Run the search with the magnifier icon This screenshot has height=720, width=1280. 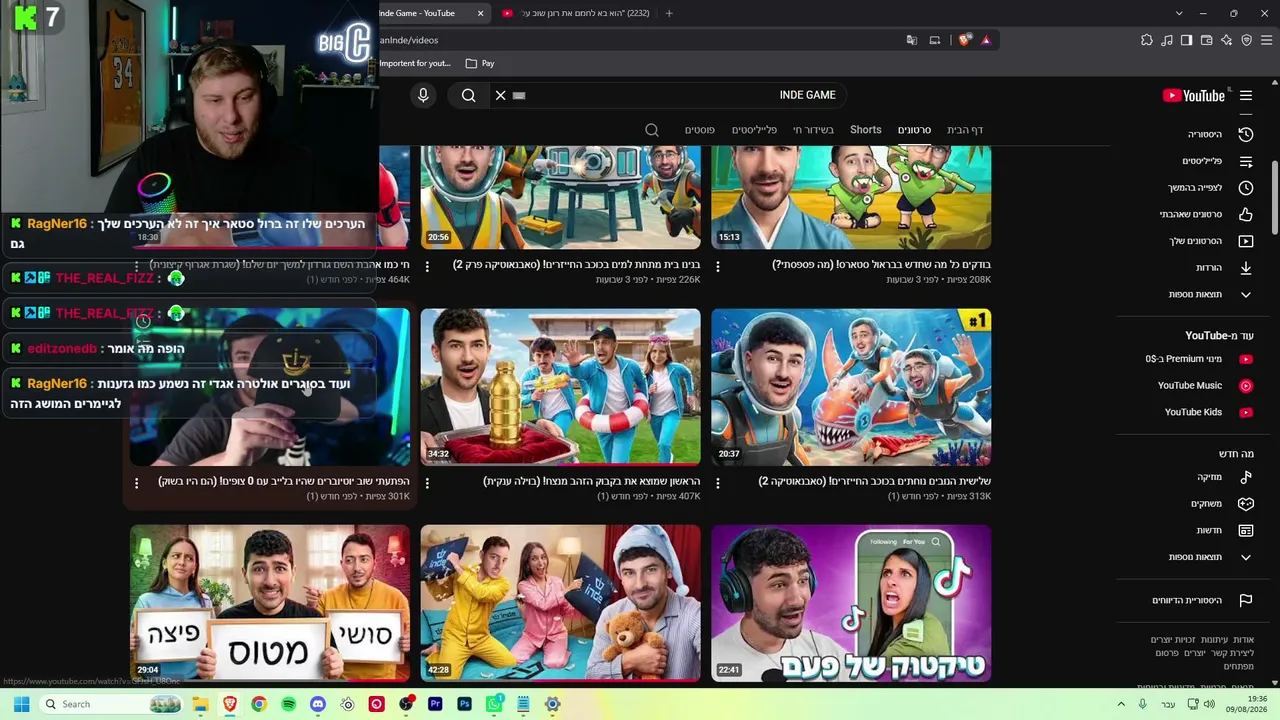(x=468, y=95)
